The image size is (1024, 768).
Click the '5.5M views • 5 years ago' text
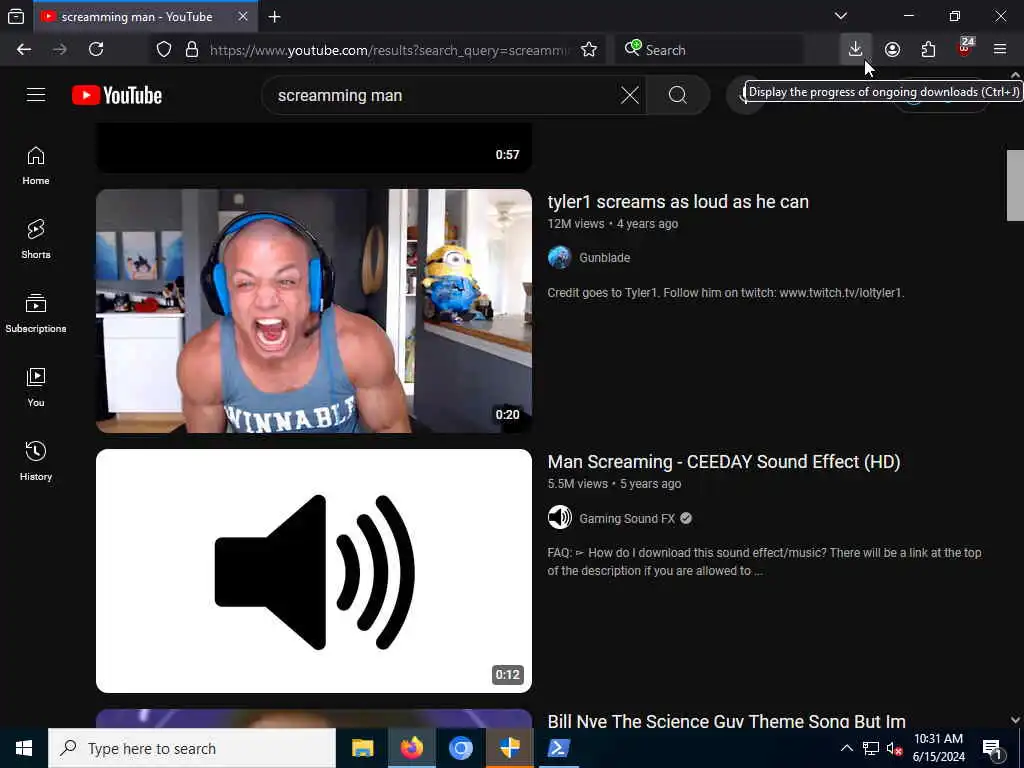click(x=614, y=484)
